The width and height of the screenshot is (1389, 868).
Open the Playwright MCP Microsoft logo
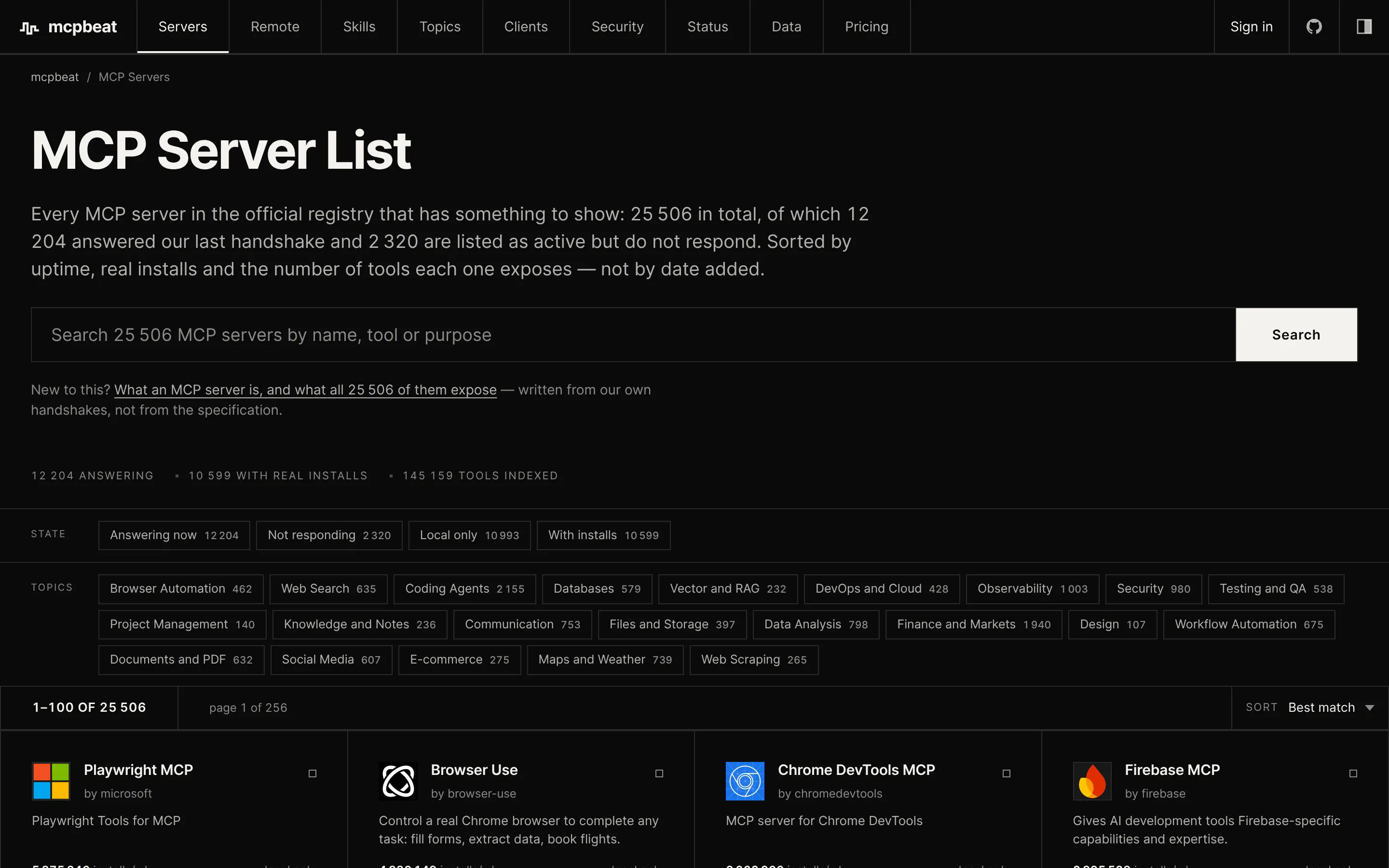pos(51,781)
